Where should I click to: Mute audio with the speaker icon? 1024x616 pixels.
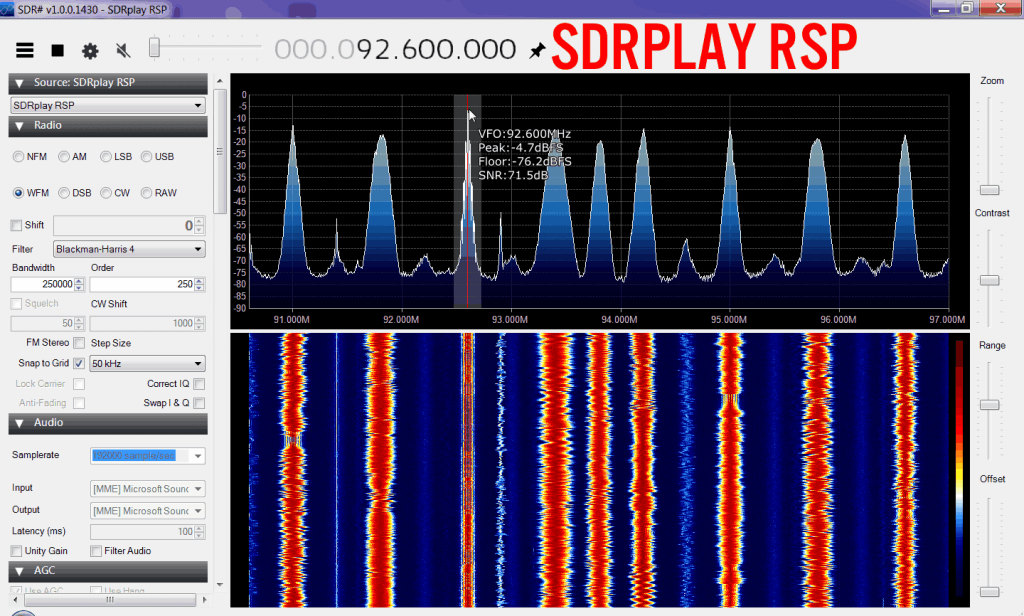pyautogui.click(x=123, y=50)
